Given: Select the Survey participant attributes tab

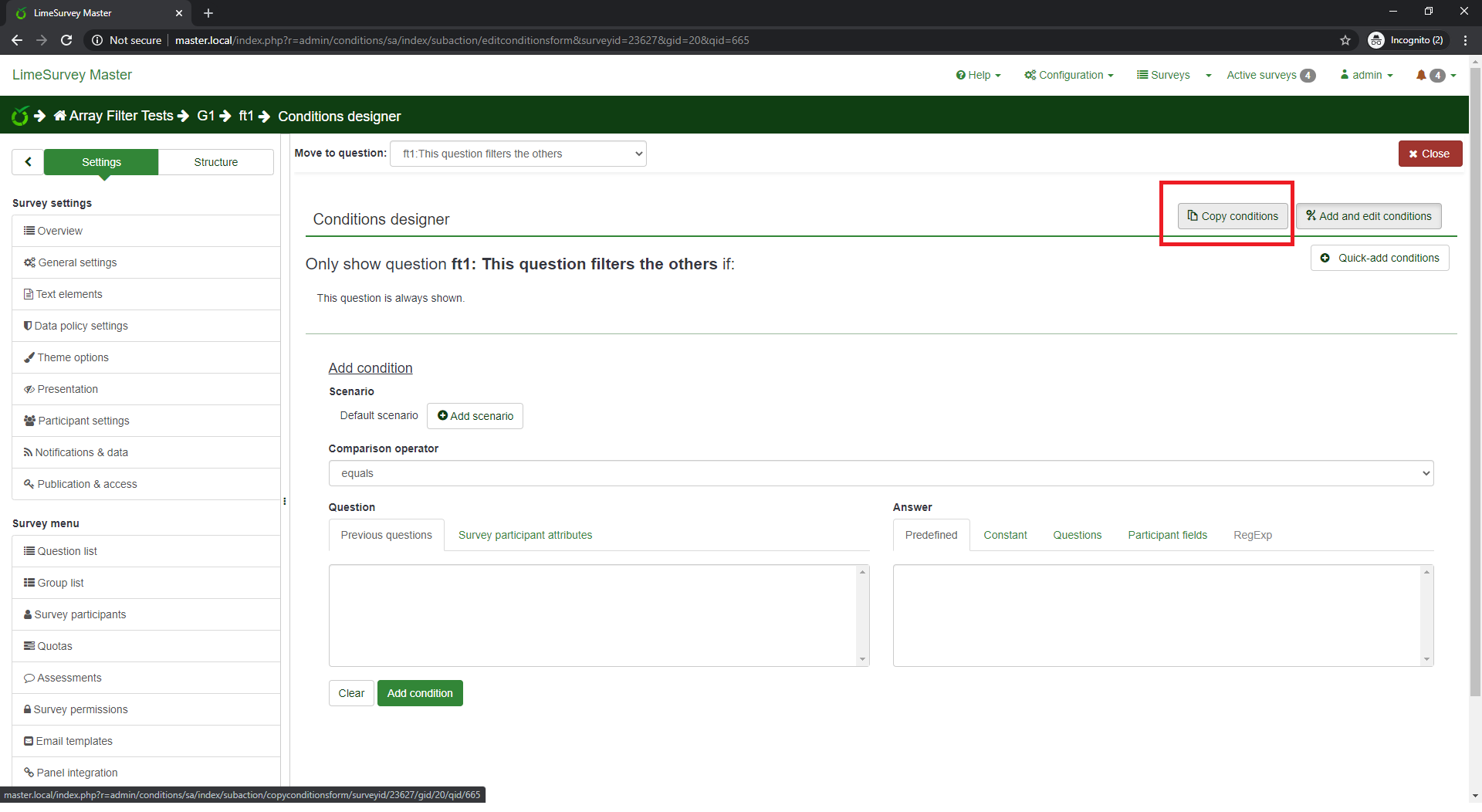Looking at the screenshot, I should click(526, 535).
